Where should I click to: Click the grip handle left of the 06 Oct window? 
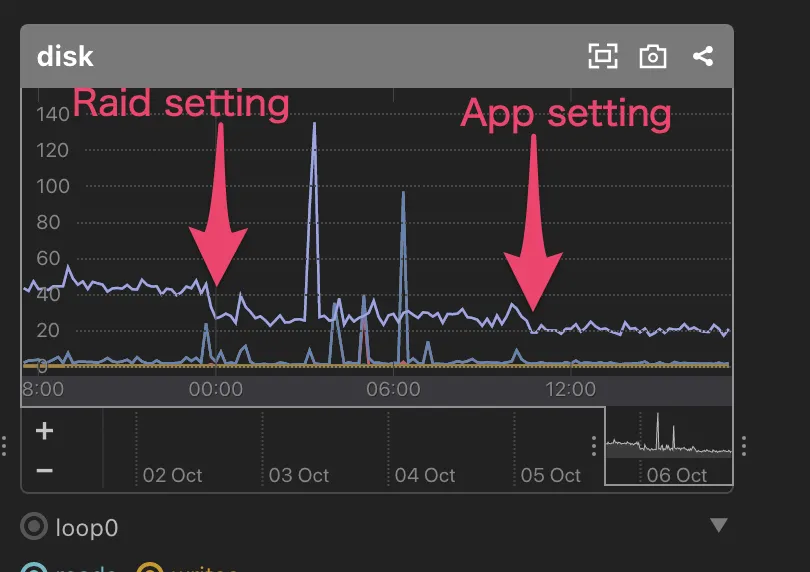595,446
